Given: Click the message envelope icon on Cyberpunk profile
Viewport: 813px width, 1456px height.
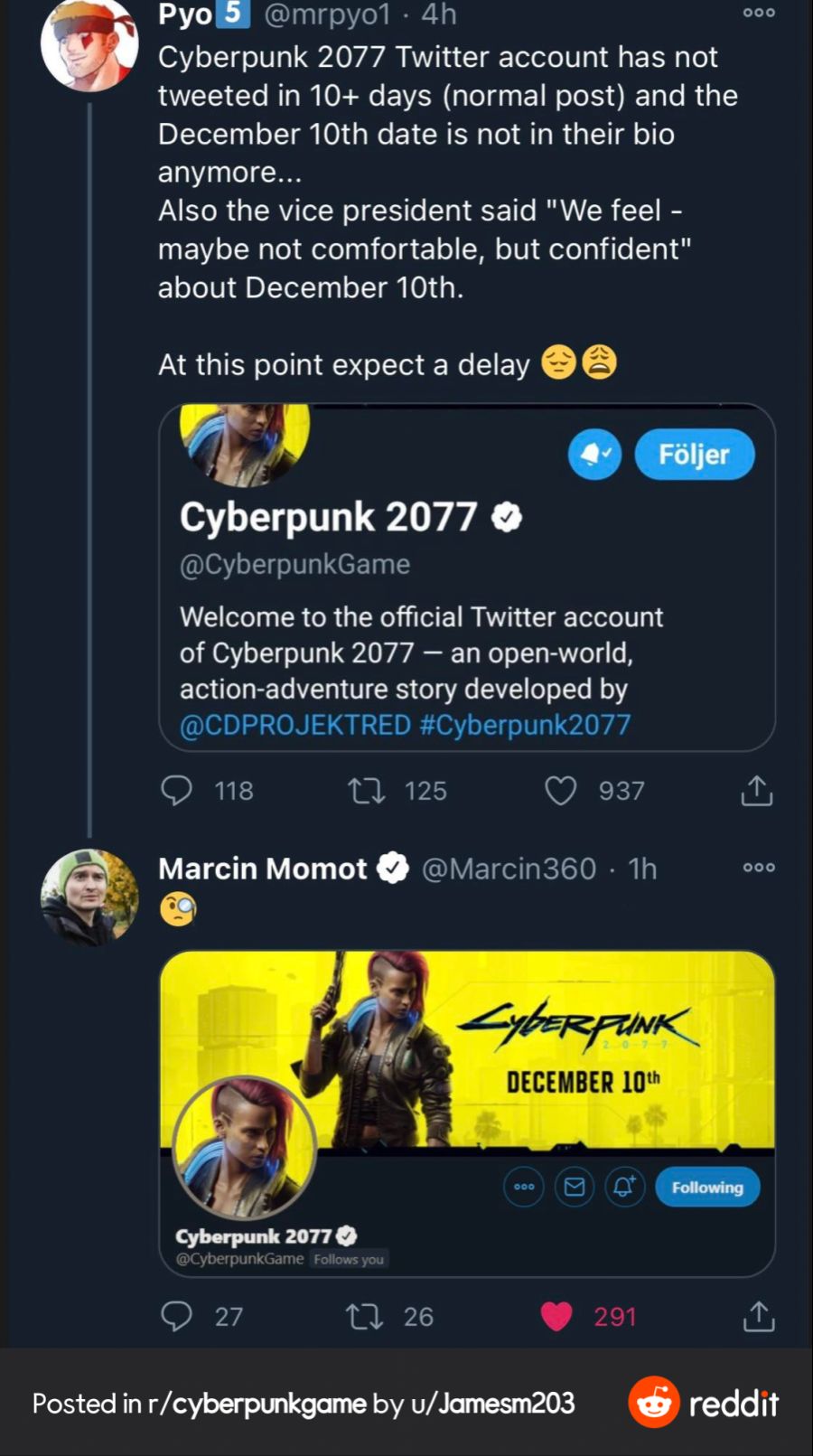Looking at the screenshot, I should (x=575, y=1187).
